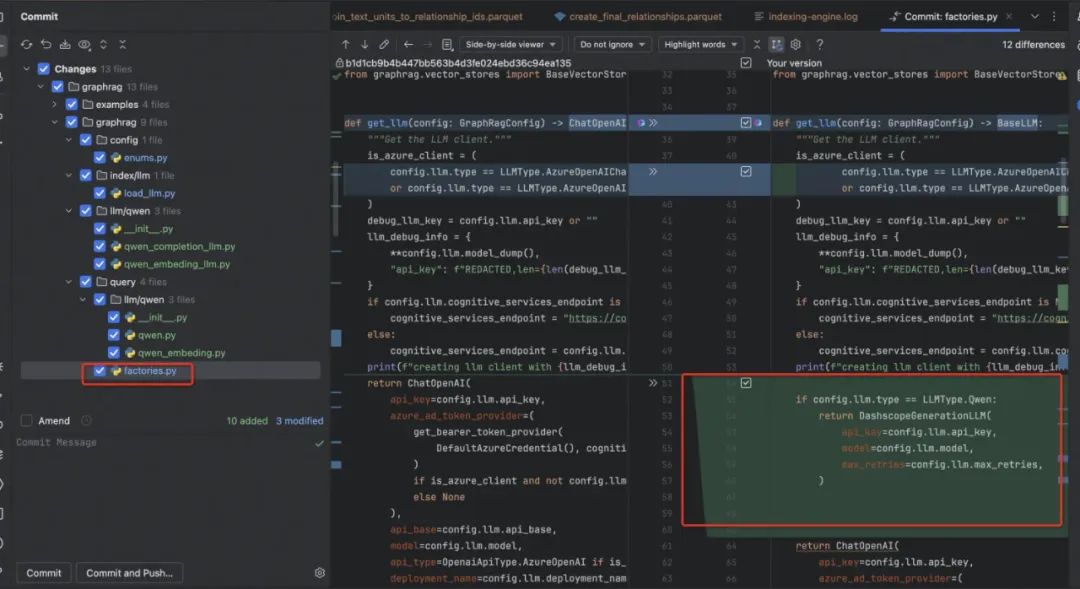Open the Side-by-side viewer dropdown

pos(512,45)
